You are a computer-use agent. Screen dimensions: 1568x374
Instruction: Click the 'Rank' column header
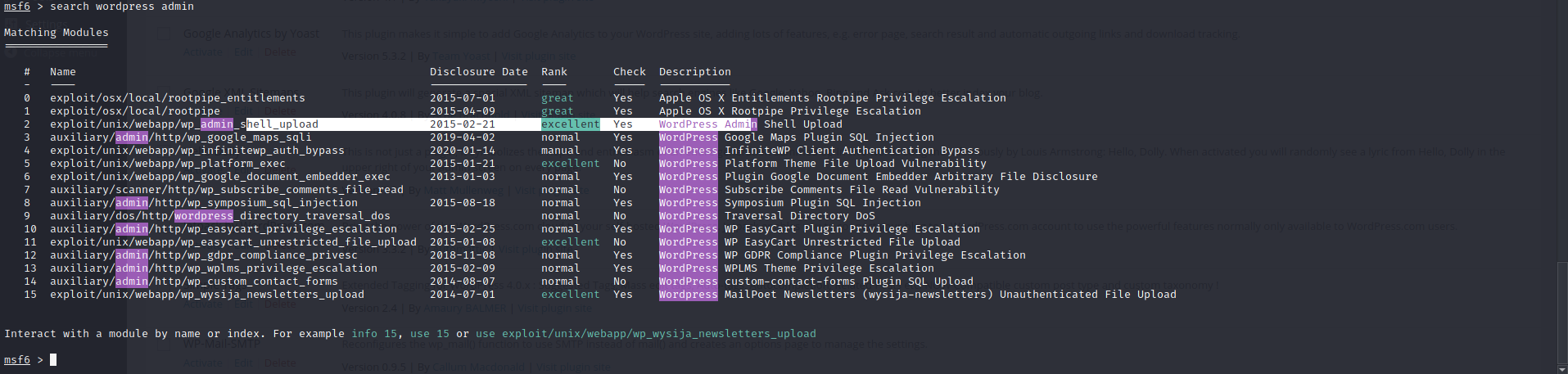pyautogui.click(x=554, y=72)
